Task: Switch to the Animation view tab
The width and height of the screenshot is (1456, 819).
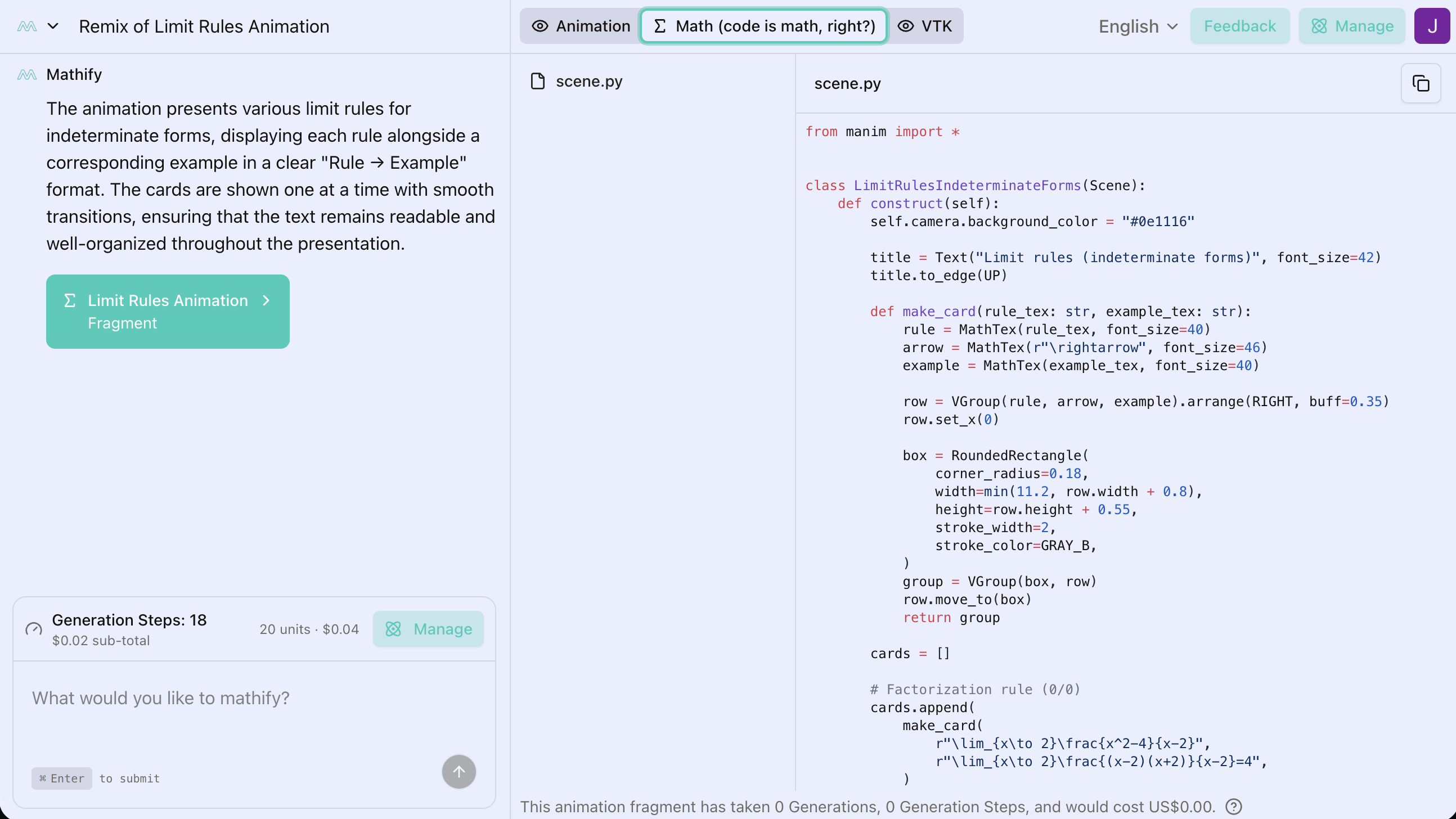Action: (581, 26)
